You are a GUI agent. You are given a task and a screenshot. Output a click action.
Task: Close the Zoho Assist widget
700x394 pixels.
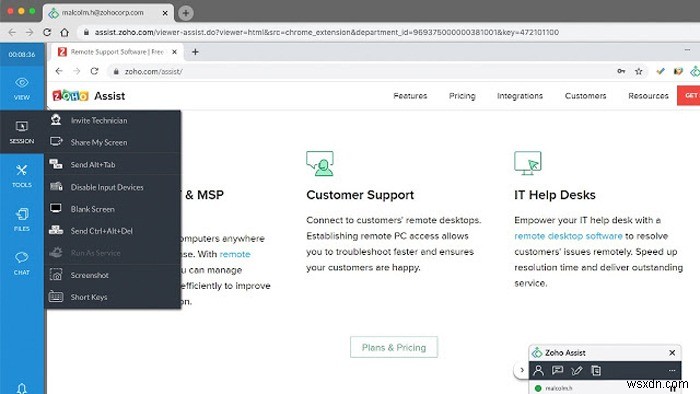(672, 353)
